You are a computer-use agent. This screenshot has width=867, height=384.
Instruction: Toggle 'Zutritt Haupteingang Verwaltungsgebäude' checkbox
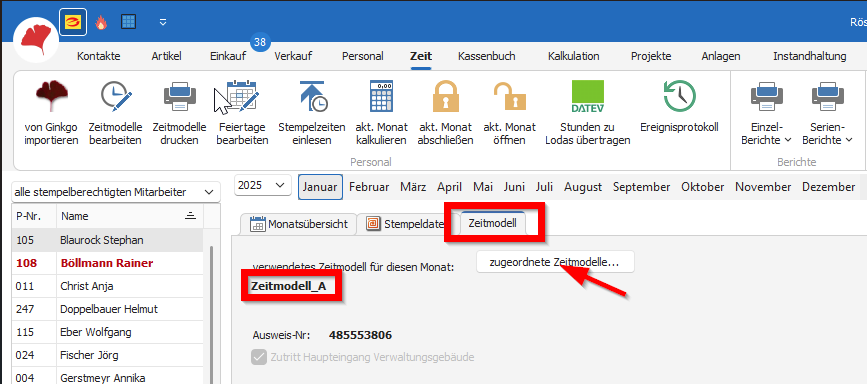click(258, 357)
